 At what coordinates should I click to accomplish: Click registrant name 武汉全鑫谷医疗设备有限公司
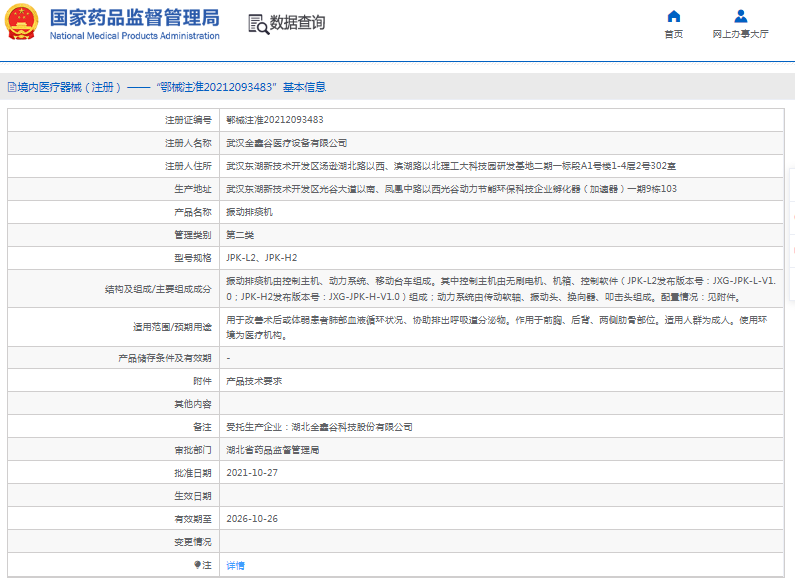click(x=286, y=143)
